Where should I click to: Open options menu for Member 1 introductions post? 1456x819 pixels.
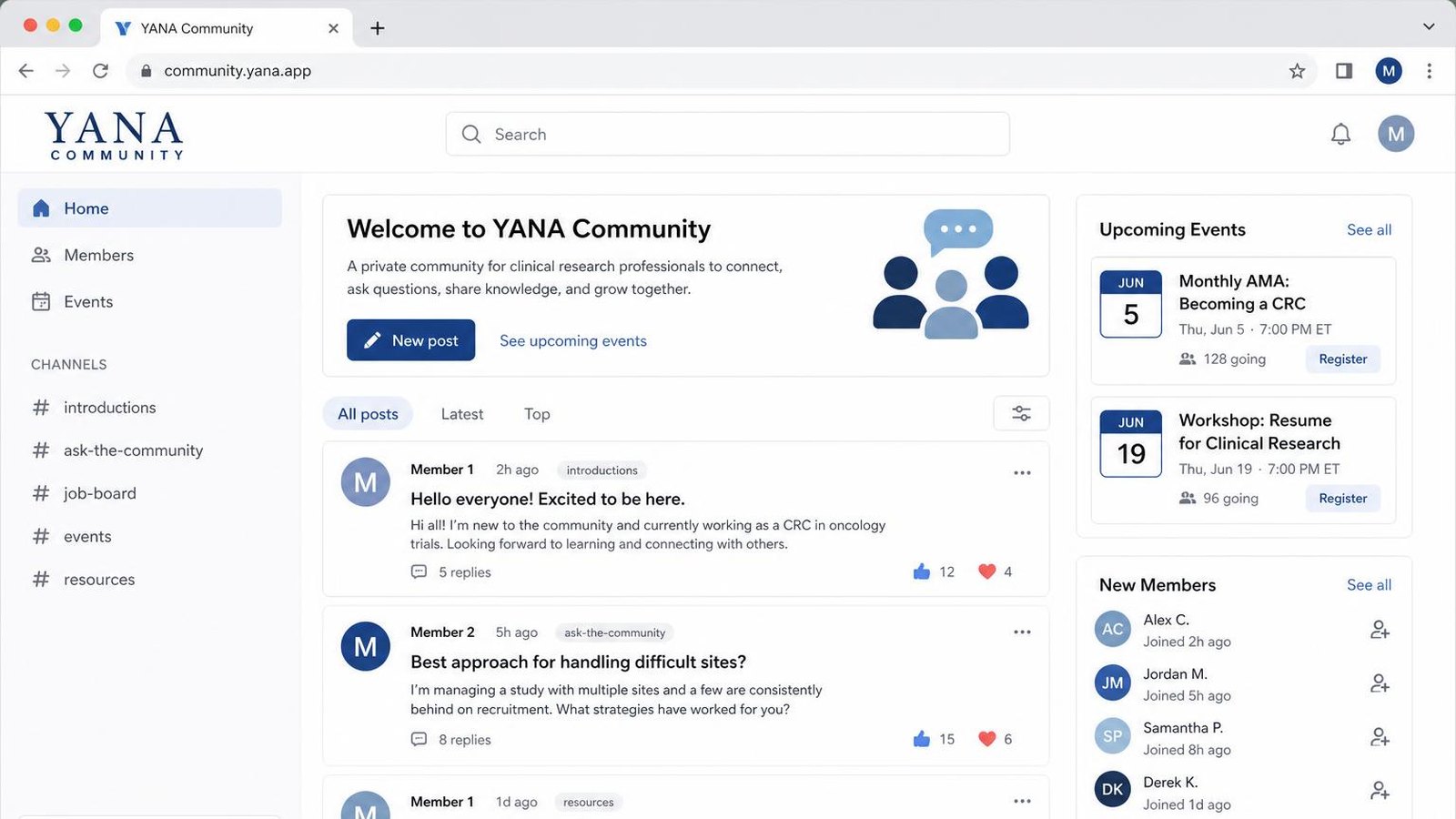click(x=1022, y=472)
